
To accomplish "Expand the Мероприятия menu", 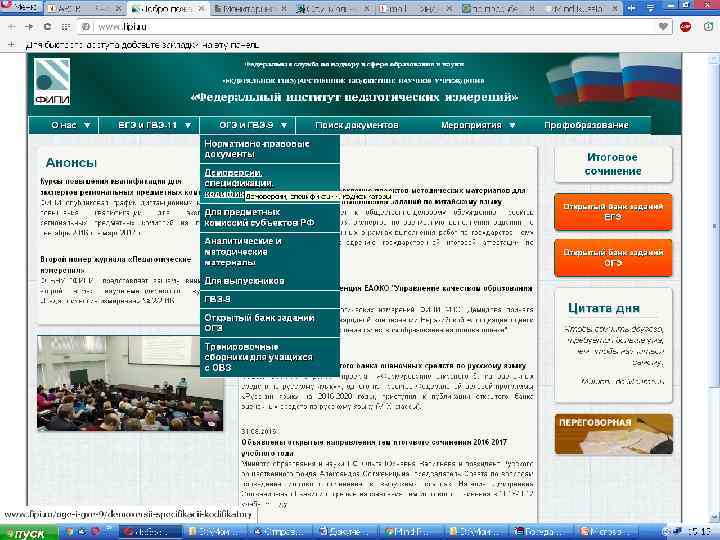I will point(478,125).
